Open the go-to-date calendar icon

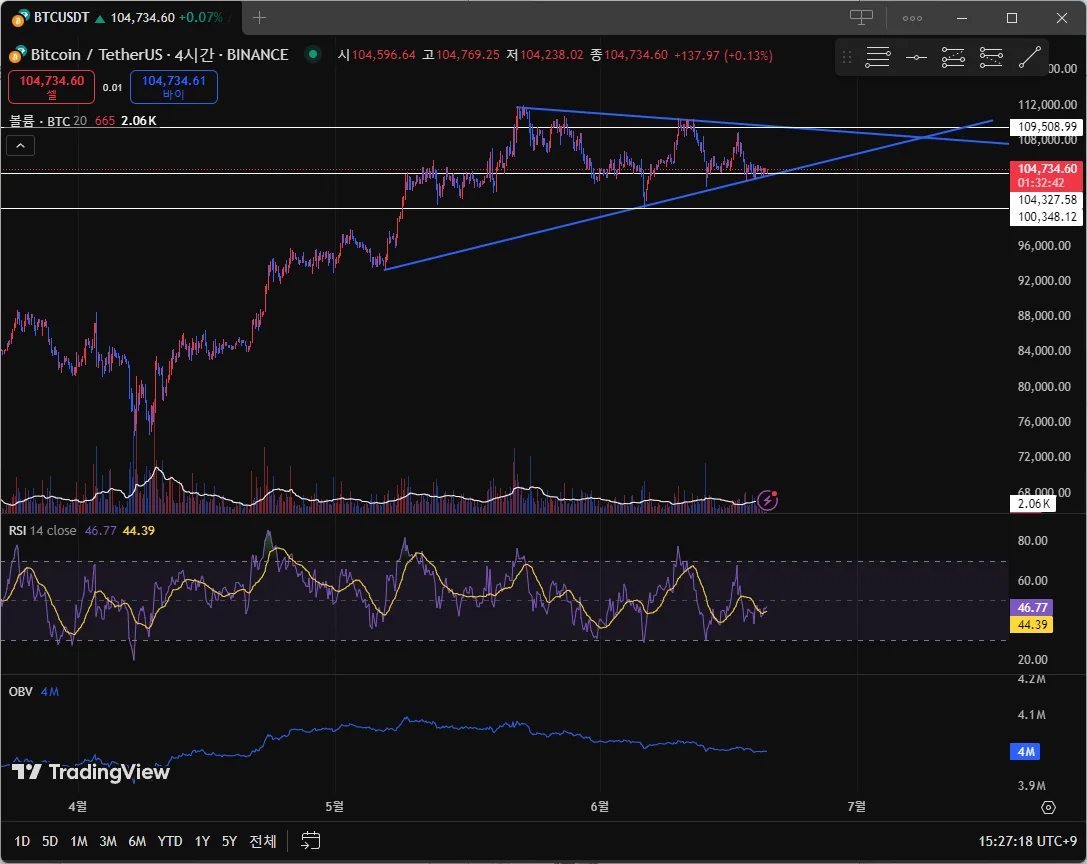click(311, 841)
